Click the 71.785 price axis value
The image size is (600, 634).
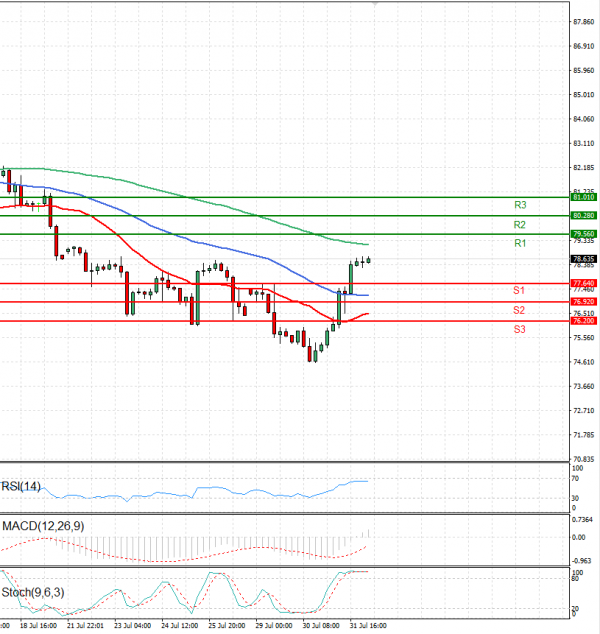point(584,435)
